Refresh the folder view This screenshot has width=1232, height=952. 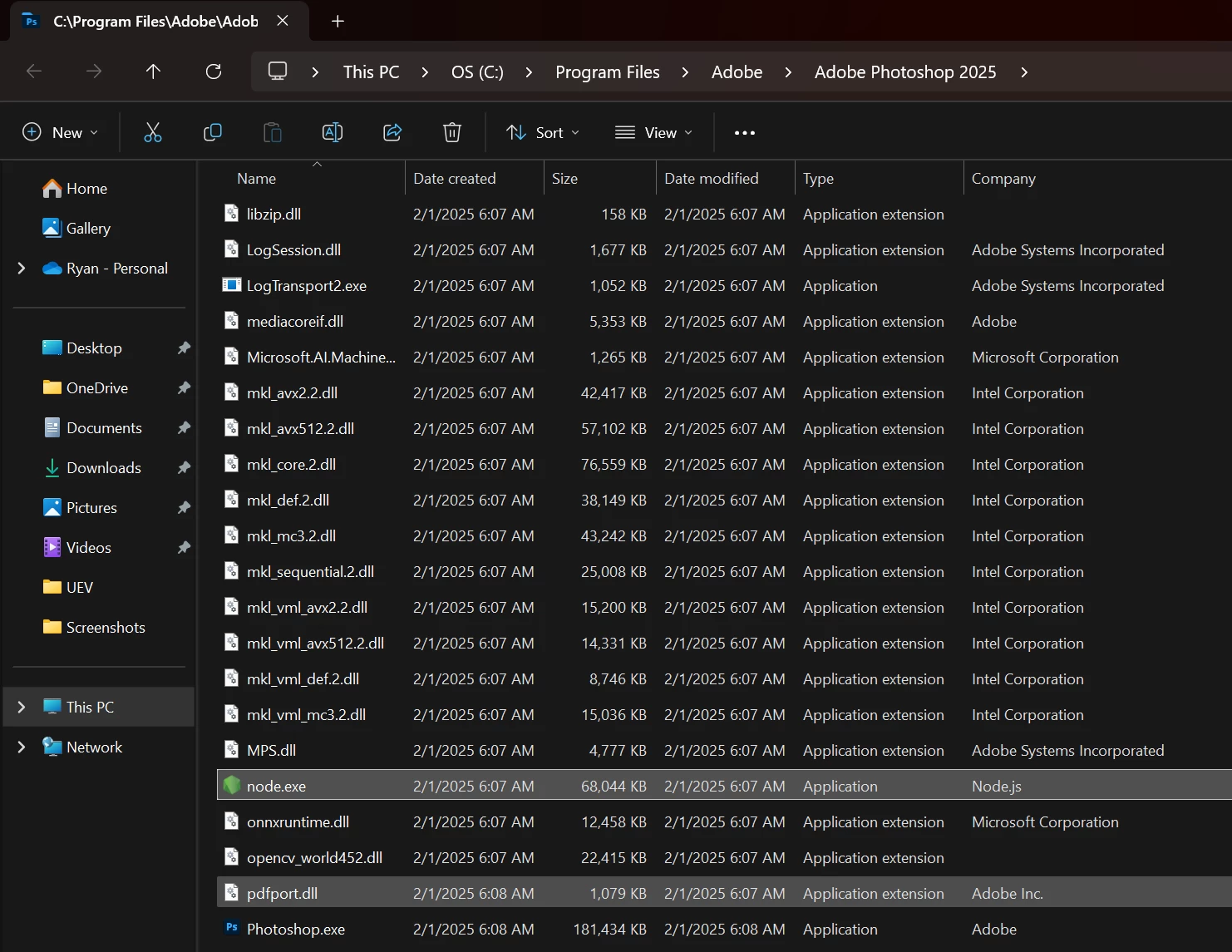214,72
